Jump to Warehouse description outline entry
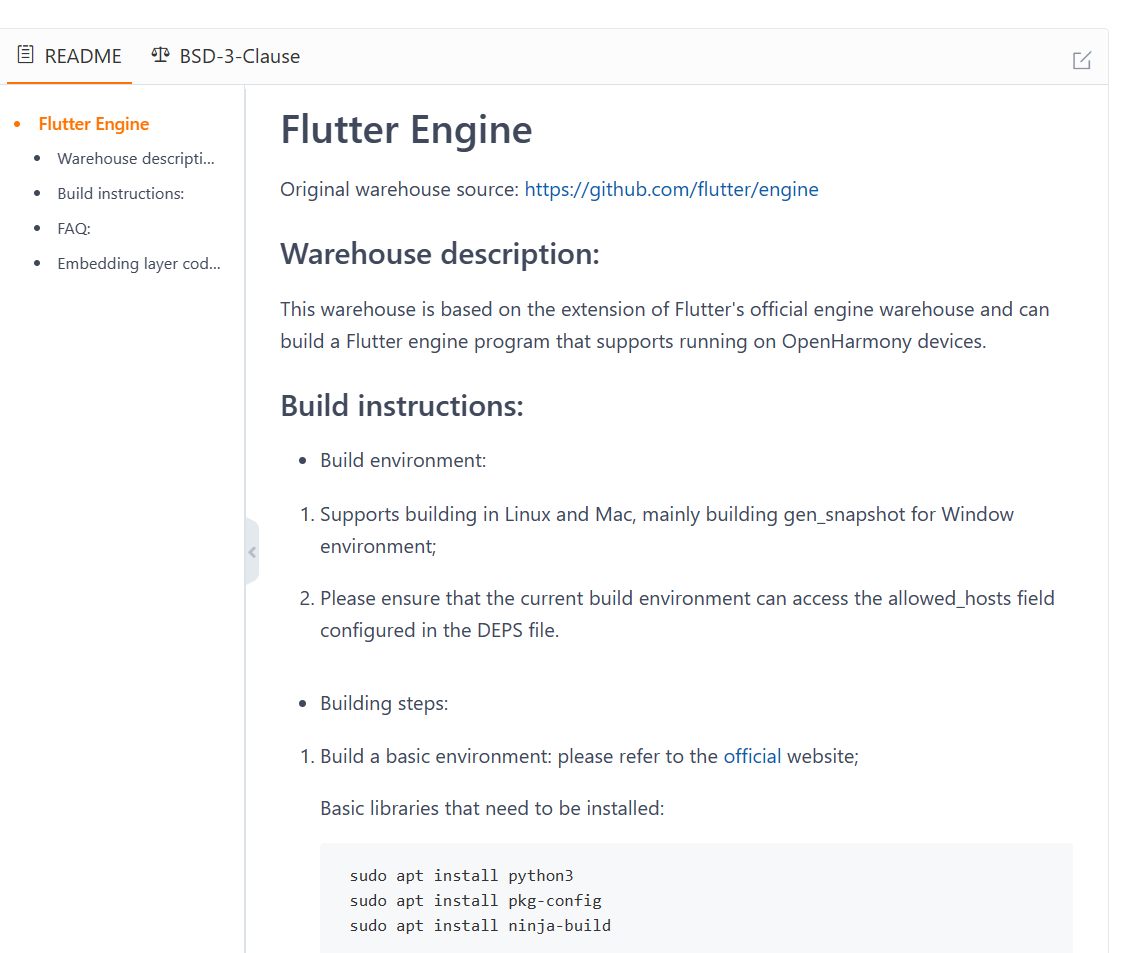Image resolution: width=1132 pixels, height=953 pixels. (x=136, y=159)
